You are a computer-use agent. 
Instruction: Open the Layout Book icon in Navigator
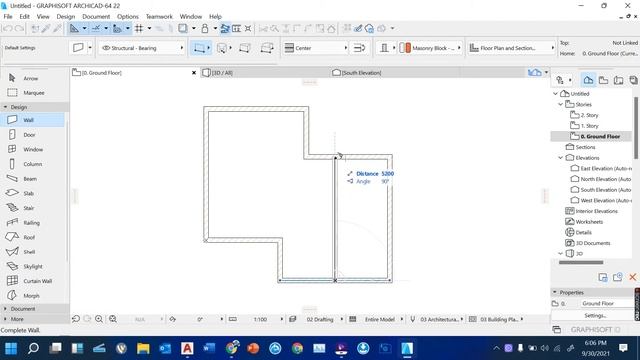tap(618, 80)
